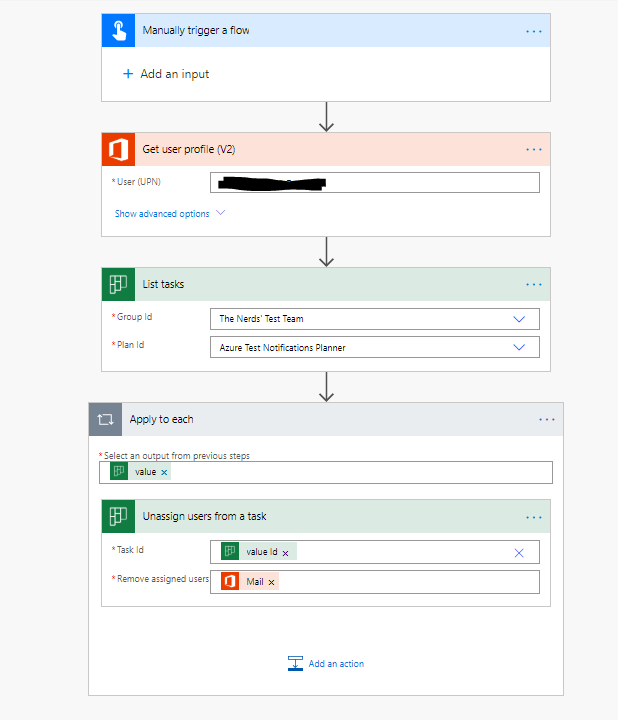Click the Remove assigned users field
618x720 pixels.
pyautogui.click(x=375, y=582)
